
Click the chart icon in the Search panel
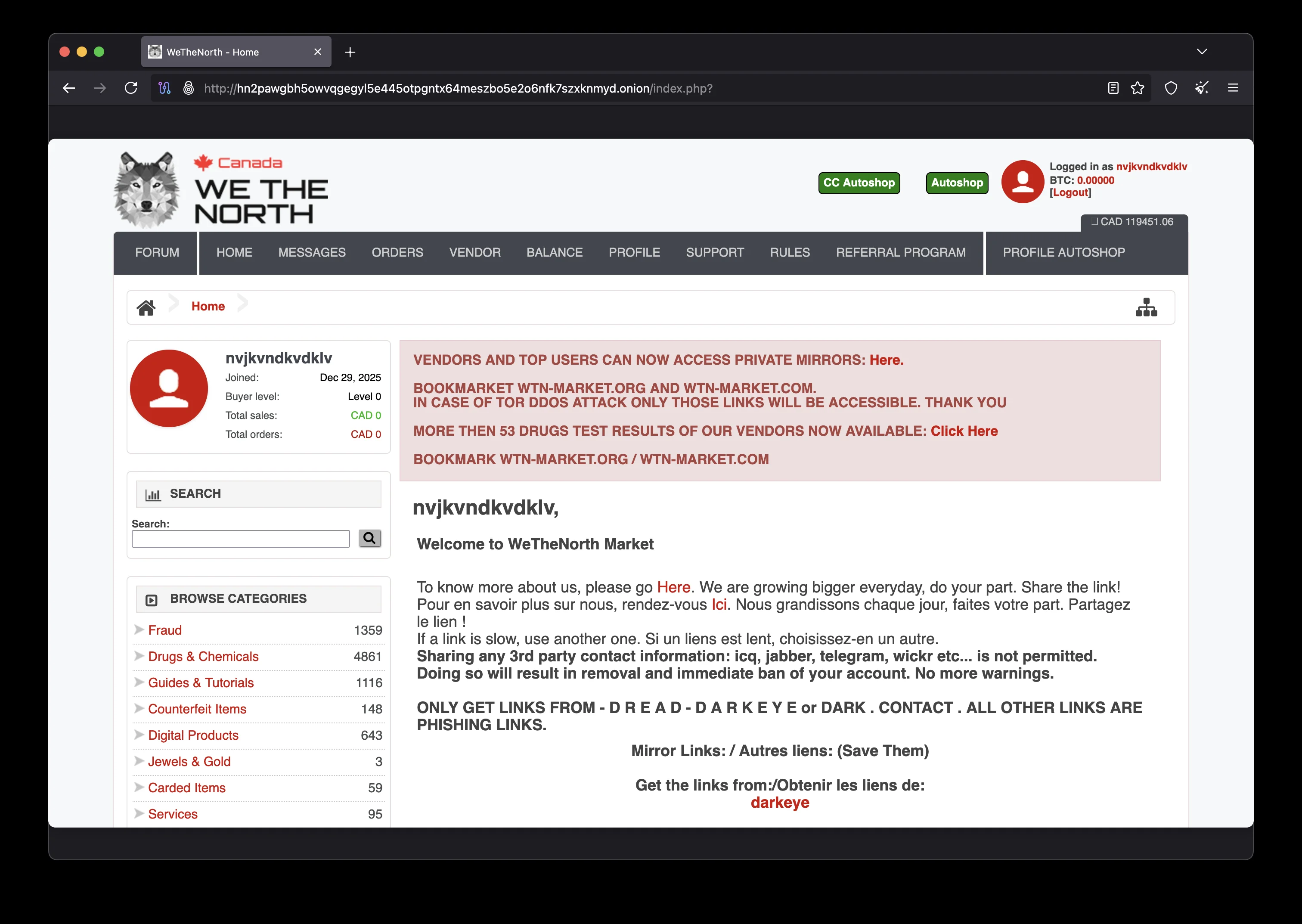(x=152, y=494)
